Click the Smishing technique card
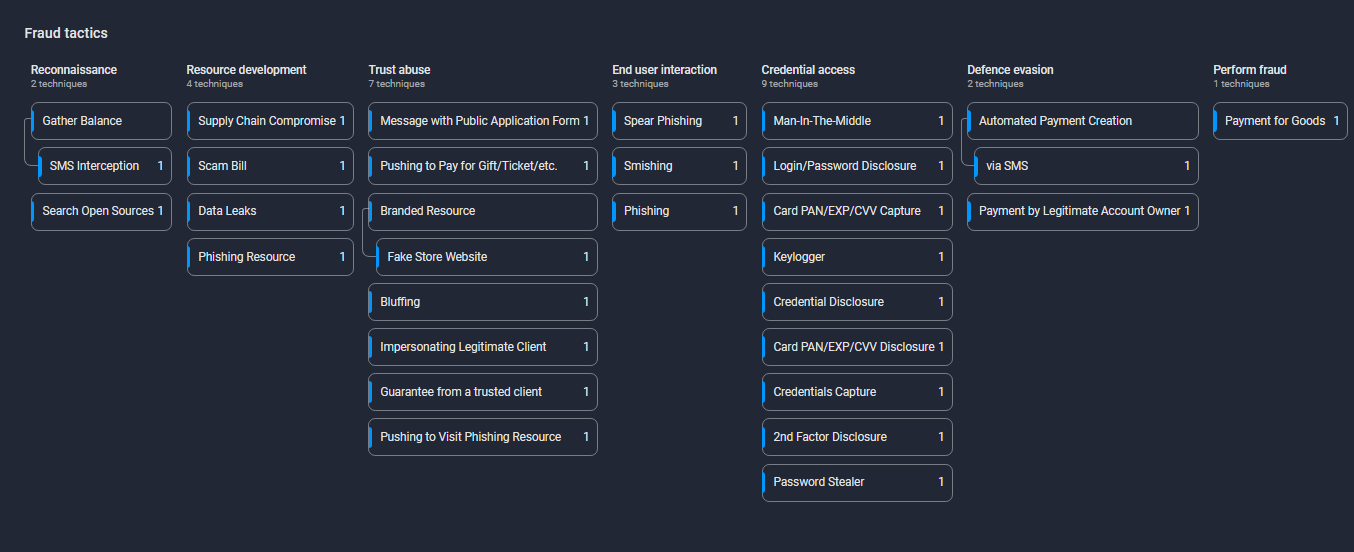Screen dimensions: 1354x552 pyautogui.click(x=679, y=166)
